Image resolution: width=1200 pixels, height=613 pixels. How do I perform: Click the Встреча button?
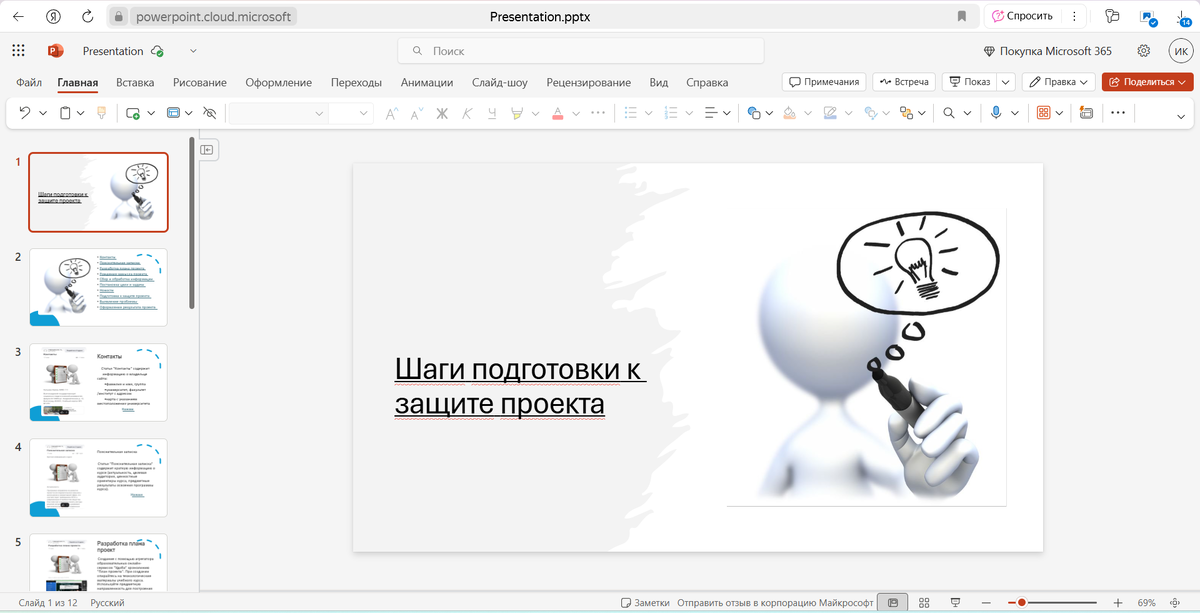904,82
